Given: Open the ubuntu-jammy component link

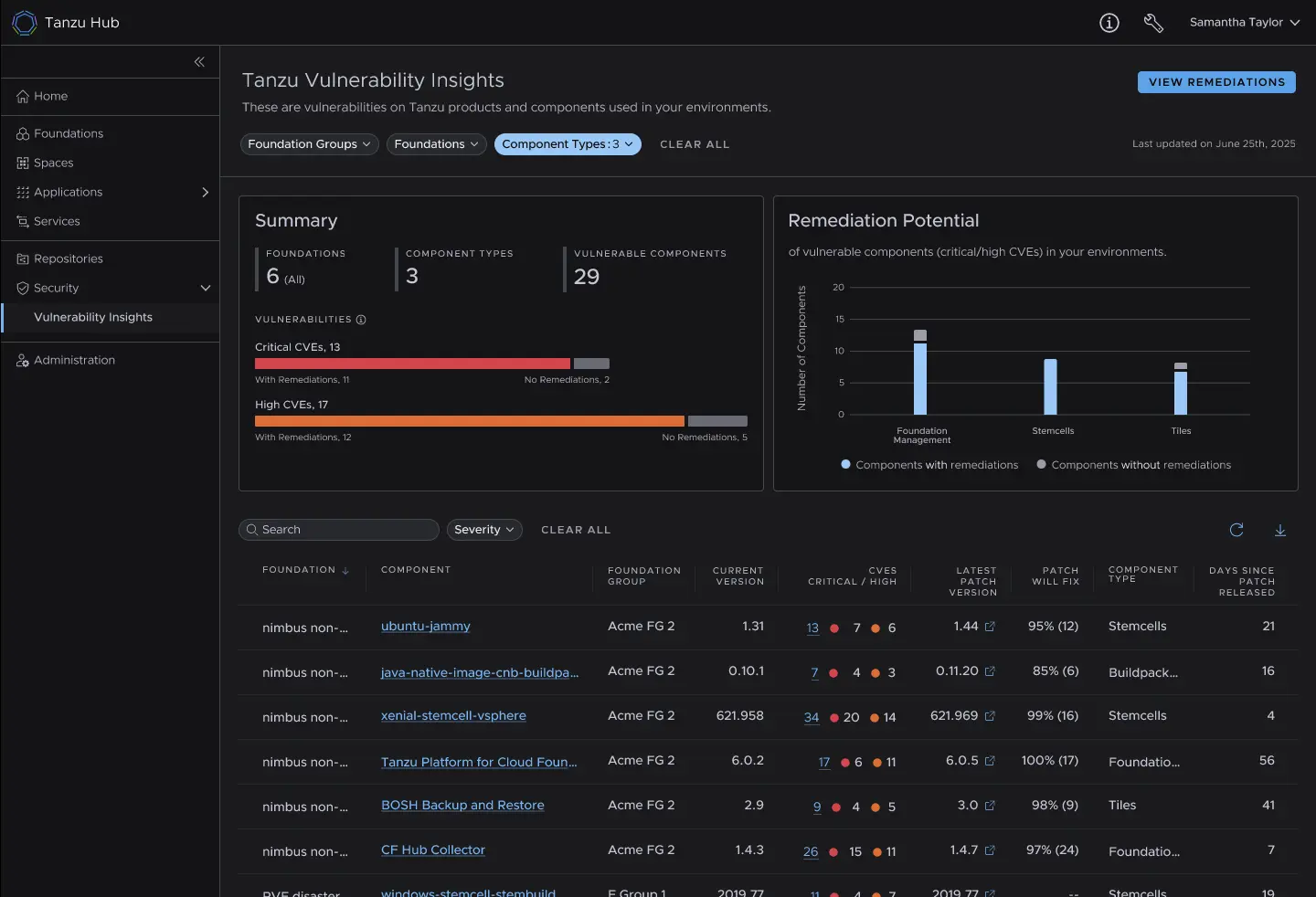Looking at the screenshot, I should [425, 627].
